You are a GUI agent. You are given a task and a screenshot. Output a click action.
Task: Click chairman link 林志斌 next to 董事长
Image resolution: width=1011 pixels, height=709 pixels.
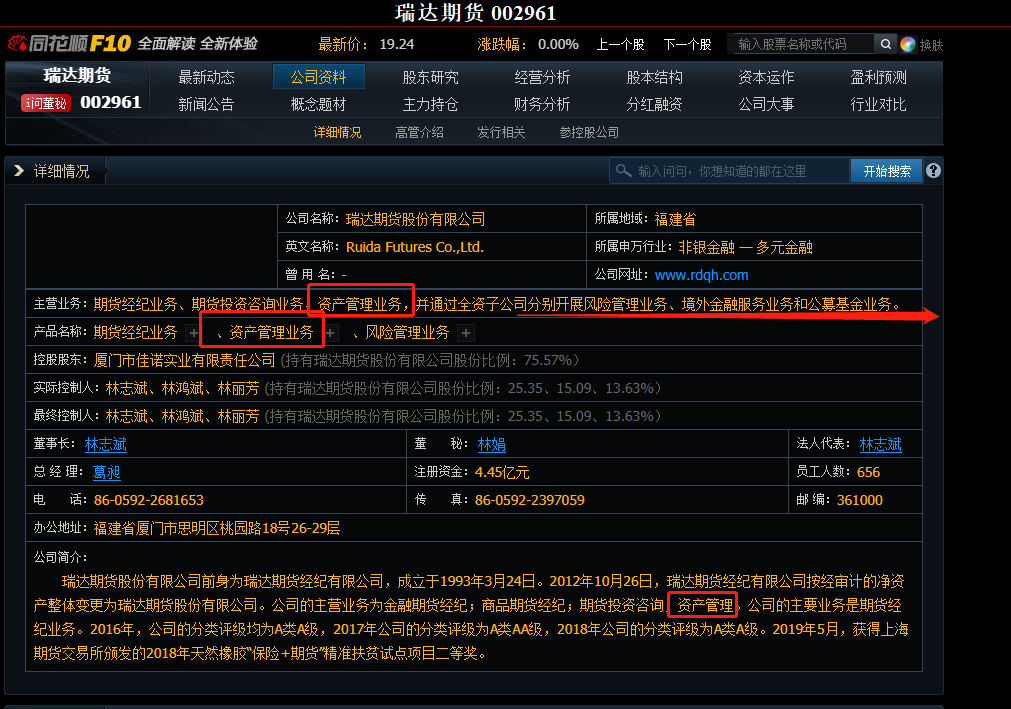[106, 444]
